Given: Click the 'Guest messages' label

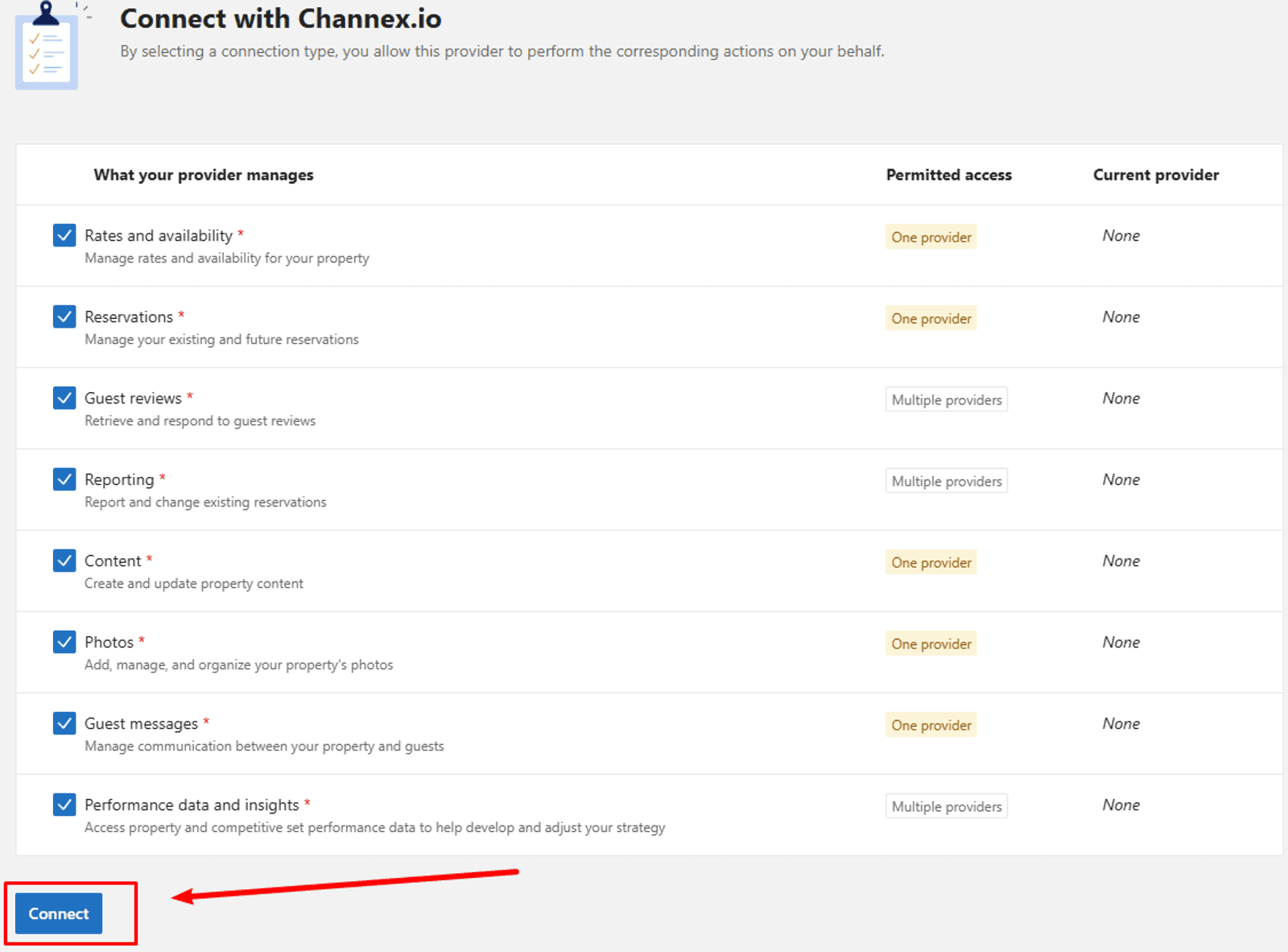Looking at the screenshot, I should (141, 723).
